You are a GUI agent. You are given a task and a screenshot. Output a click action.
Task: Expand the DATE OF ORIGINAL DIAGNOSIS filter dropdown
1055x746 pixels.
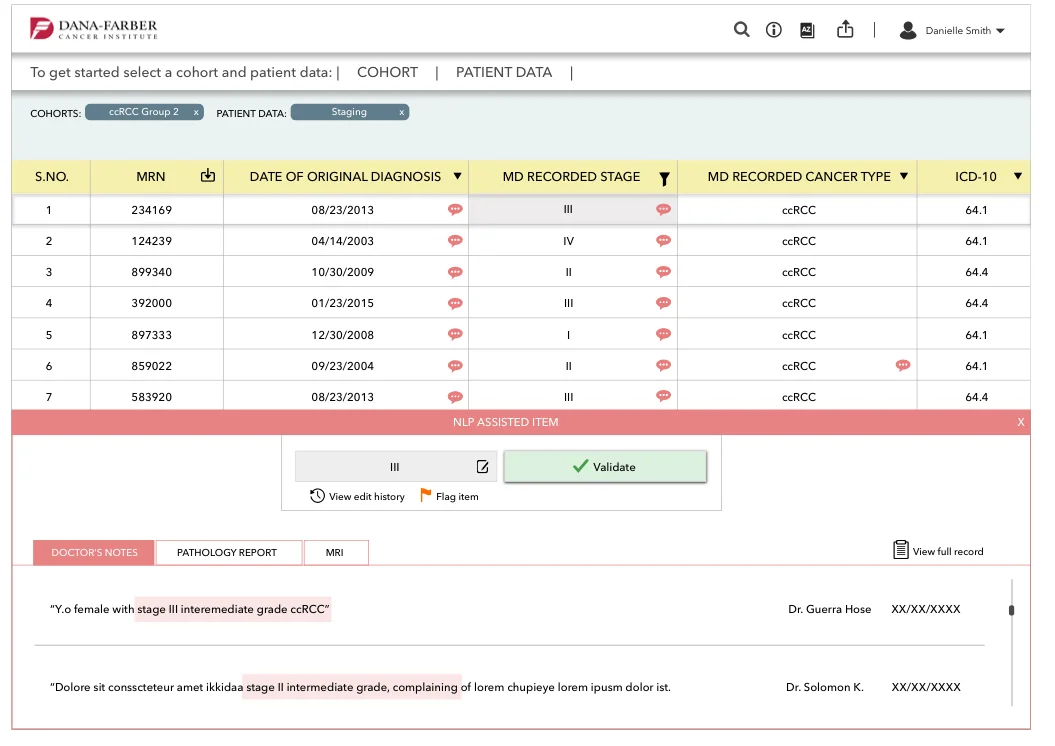point(458,177)
